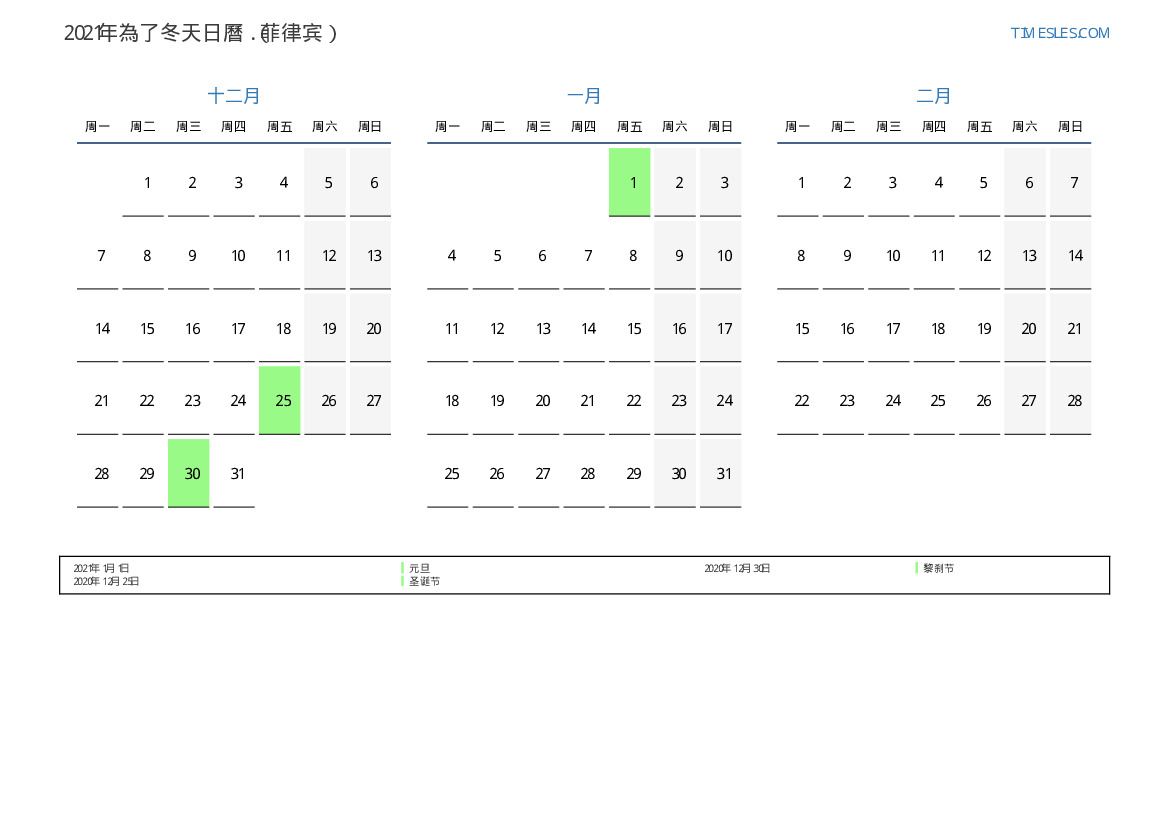Click green marker beside 元旦

coord(402,568)
